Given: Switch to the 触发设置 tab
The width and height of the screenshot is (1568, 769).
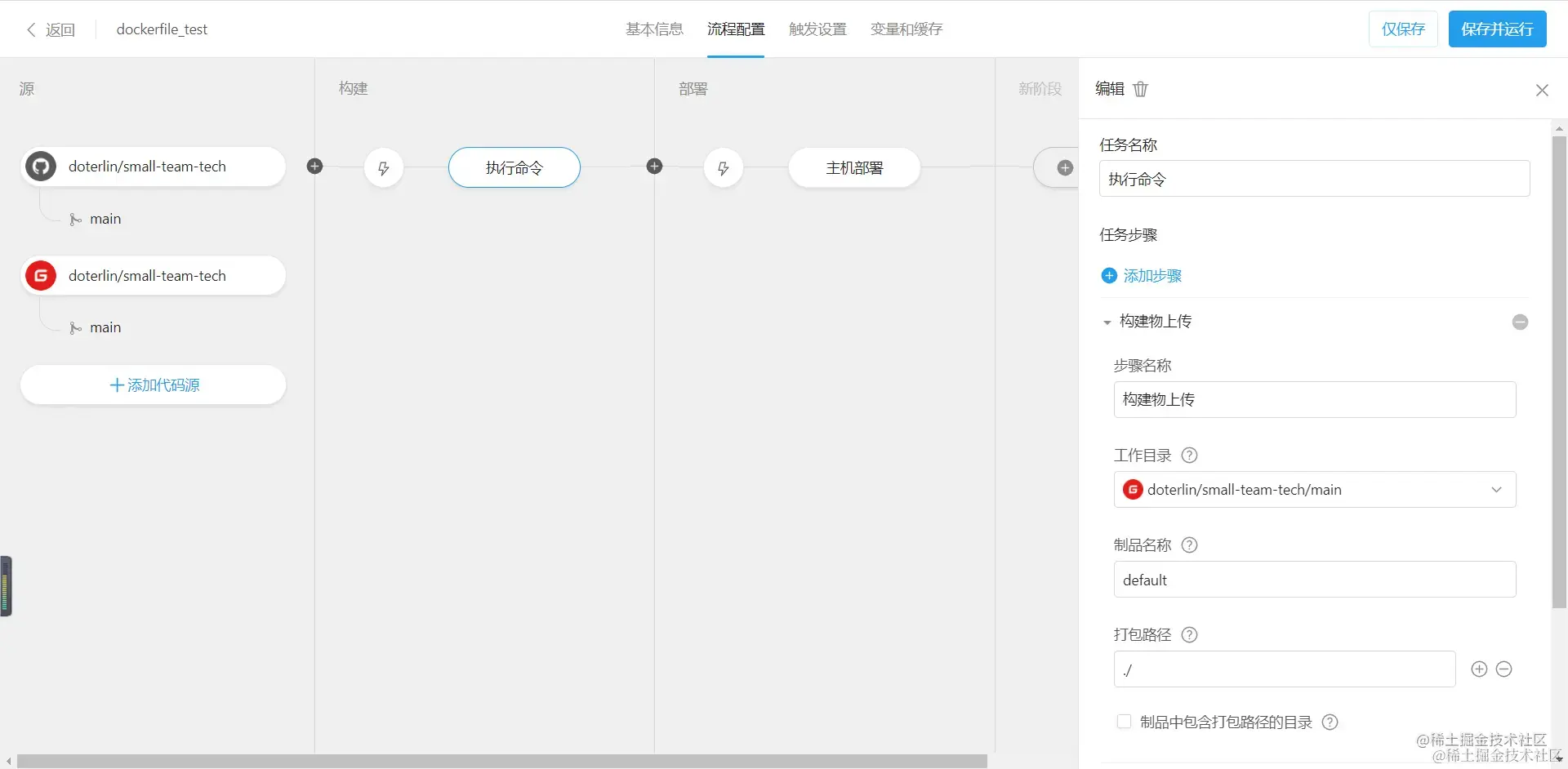Looking at the screenshot, I should tap(817, 29).
